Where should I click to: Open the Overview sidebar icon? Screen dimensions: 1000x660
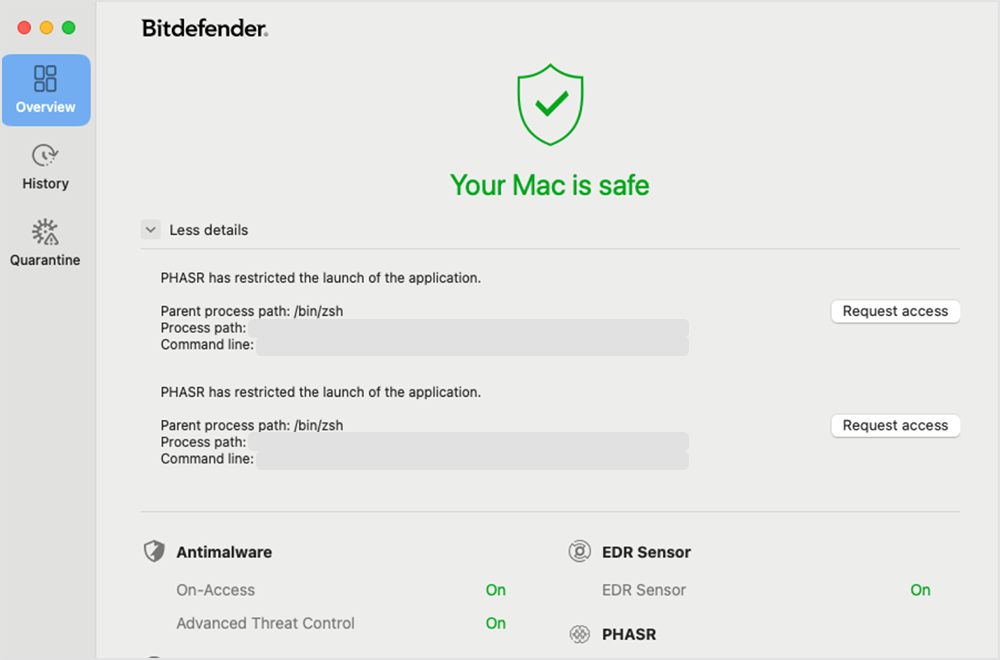[45, 79]
